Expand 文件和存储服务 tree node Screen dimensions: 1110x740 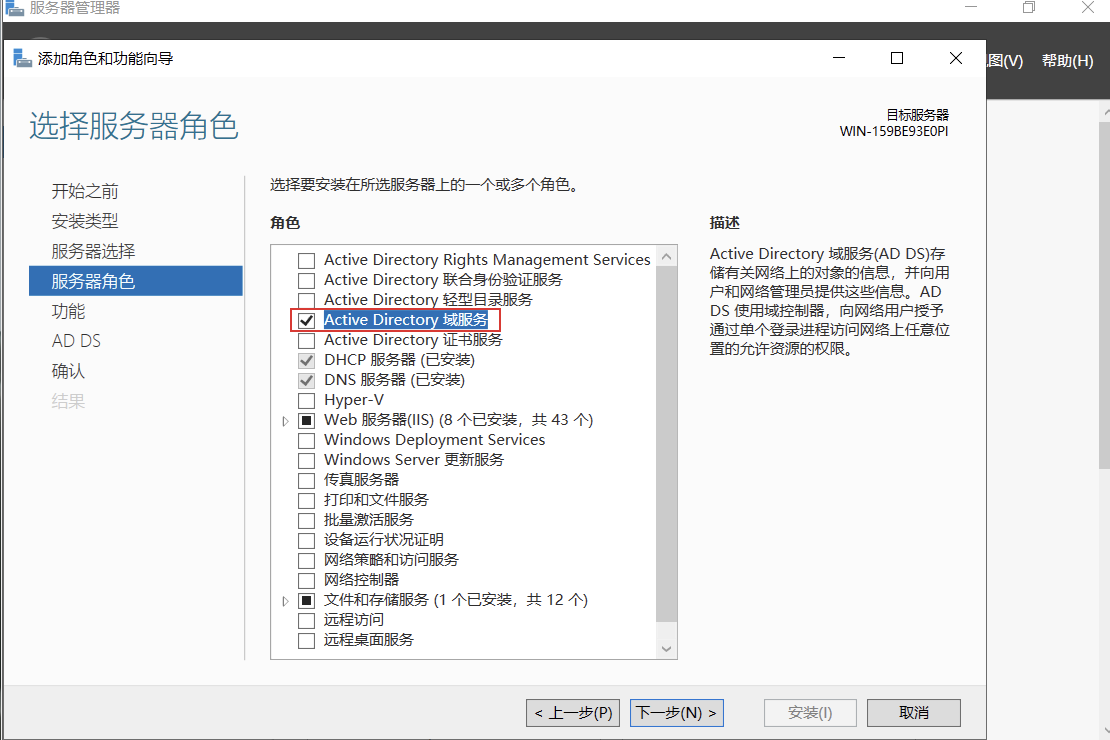pyautogui.click(x=285, y=601)
